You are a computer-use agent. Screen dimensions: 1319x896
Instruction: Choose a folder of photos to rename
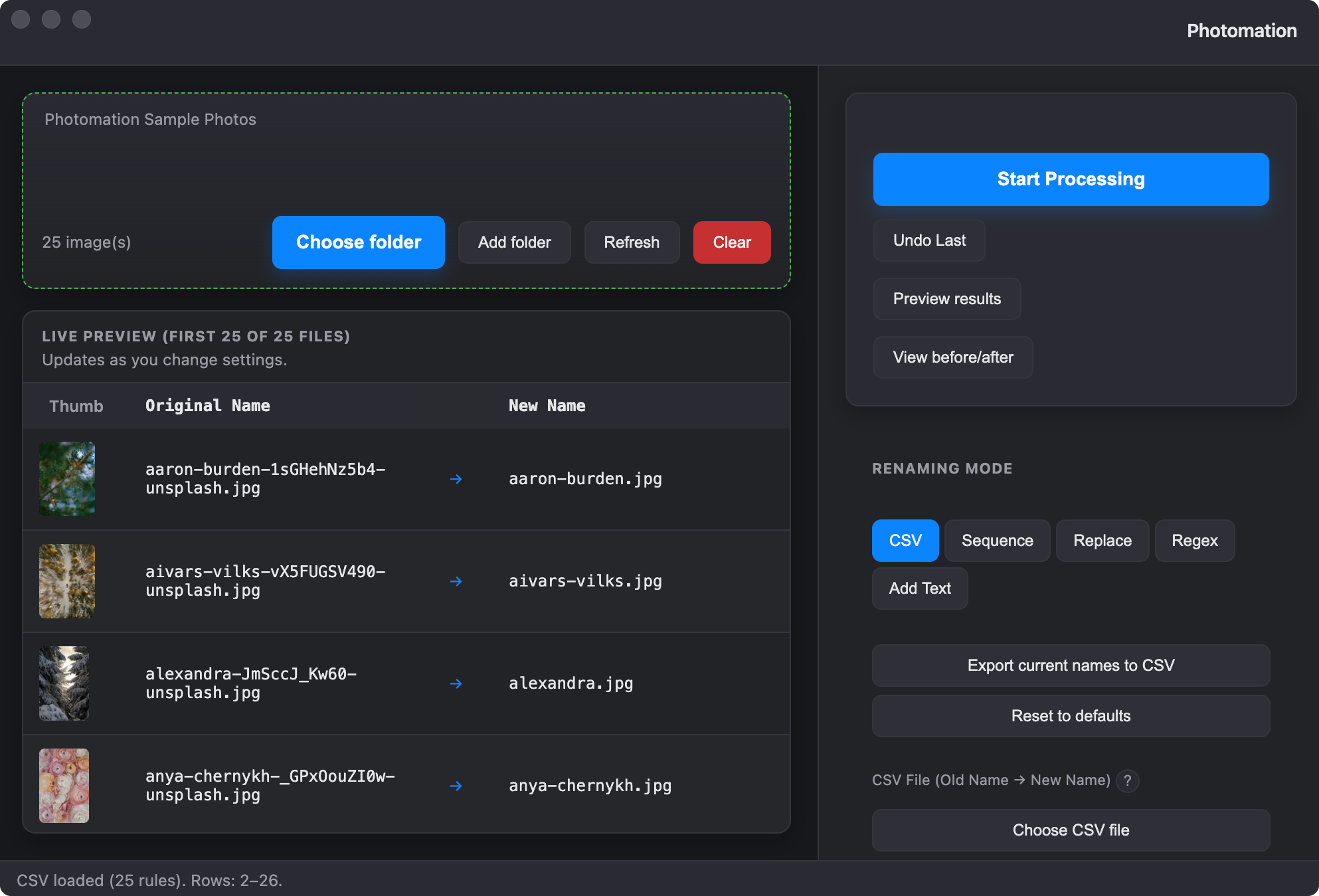(358, 242)
